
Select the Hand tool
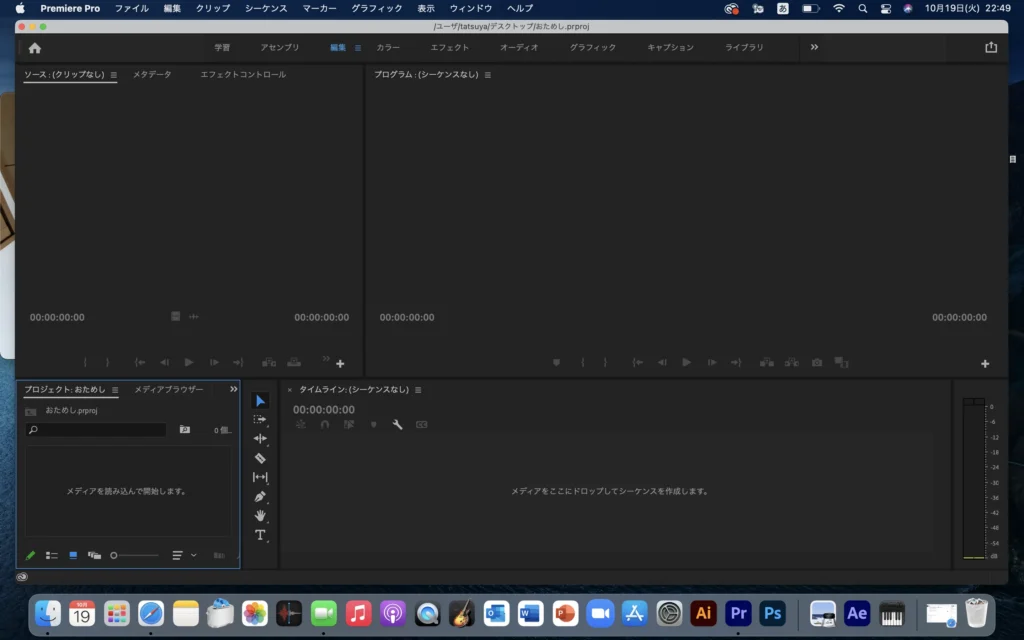260,516
